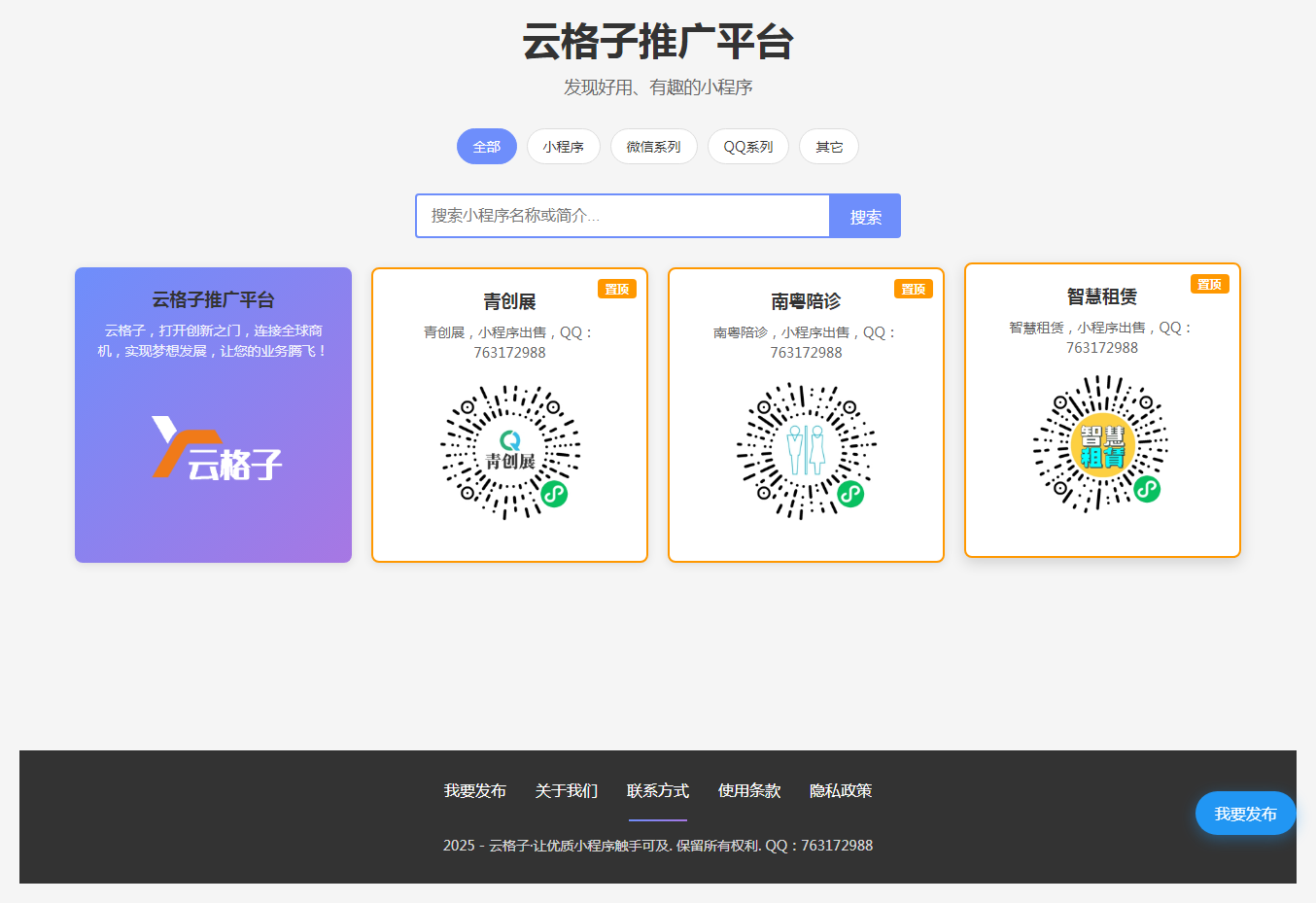Click the search magnifier 搜索 button
This screenshot has width=1316, height=903.
pos(864,216)
